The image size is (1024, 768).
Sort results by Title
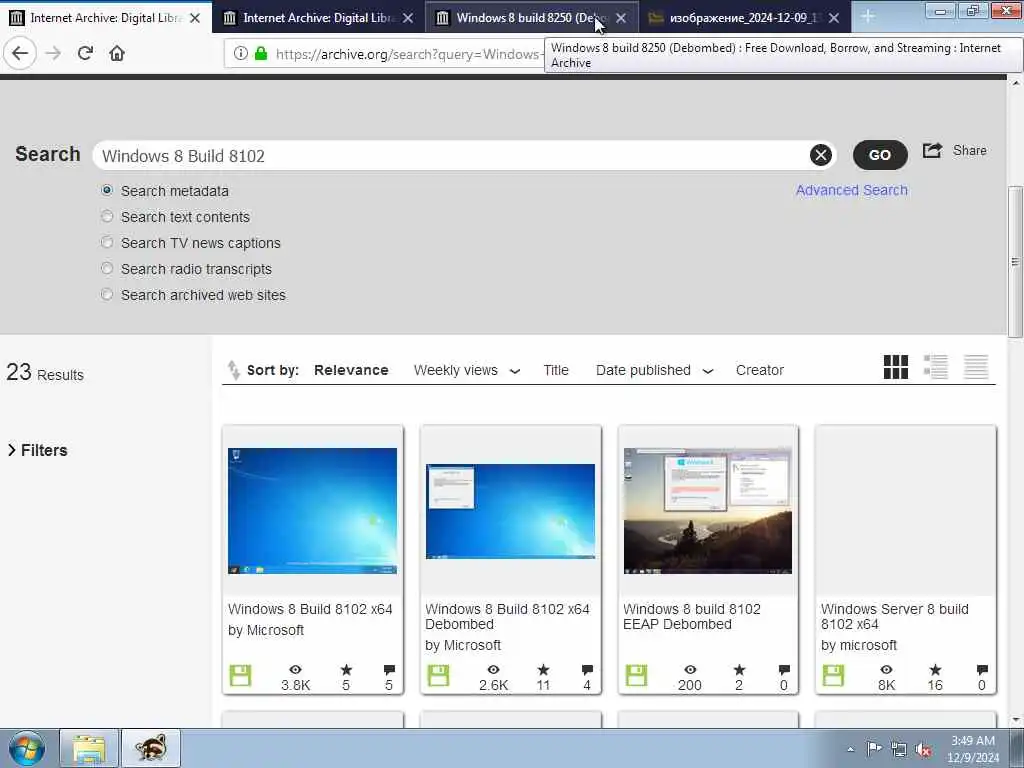[x=556, y=370]
